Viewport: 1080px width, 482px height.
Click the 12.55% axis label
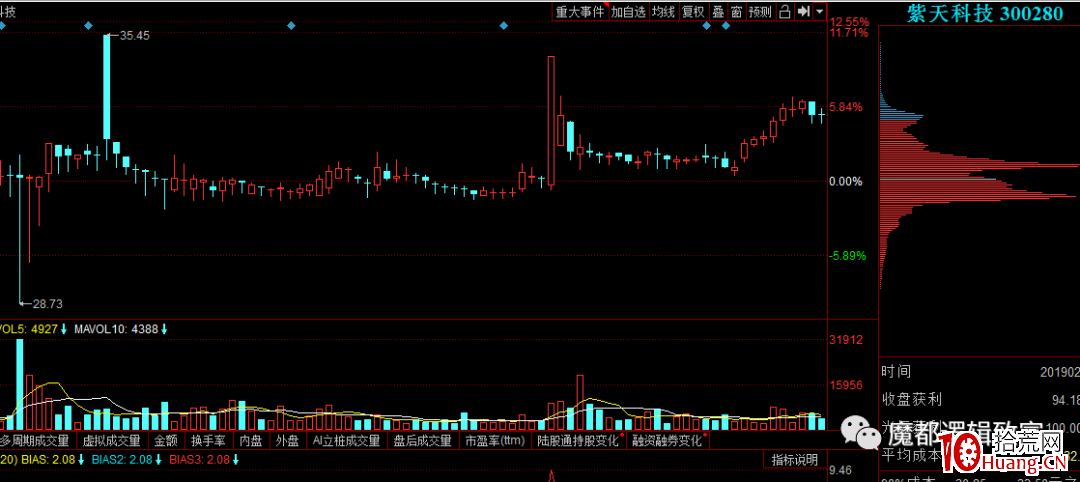[850, 21]
